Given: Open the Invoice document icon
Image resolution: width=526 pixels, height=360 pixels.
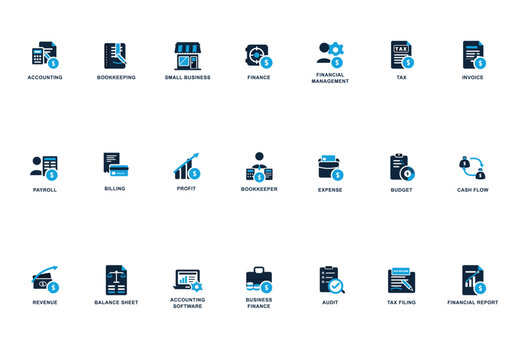Looking at the screenshot, I should (474, 55).
